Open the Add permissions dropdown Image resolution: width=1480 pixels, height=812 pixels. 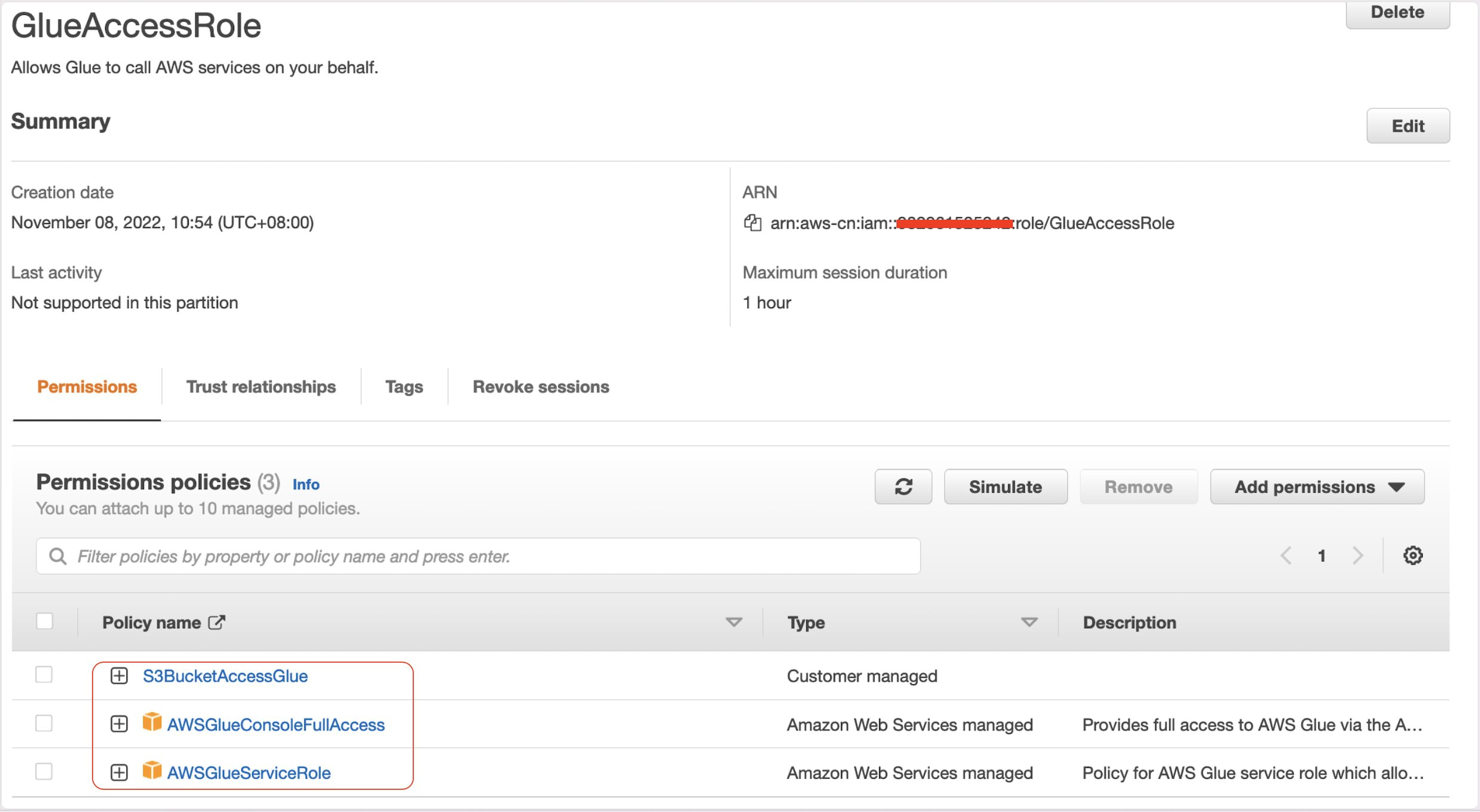(1317, 487)
